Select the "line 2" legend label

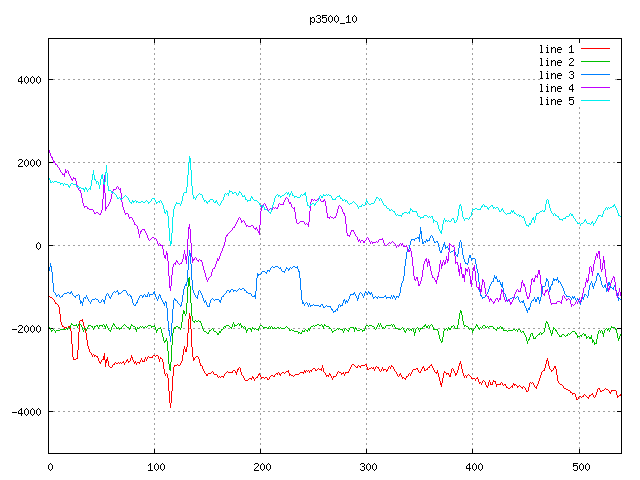[556, 61]
